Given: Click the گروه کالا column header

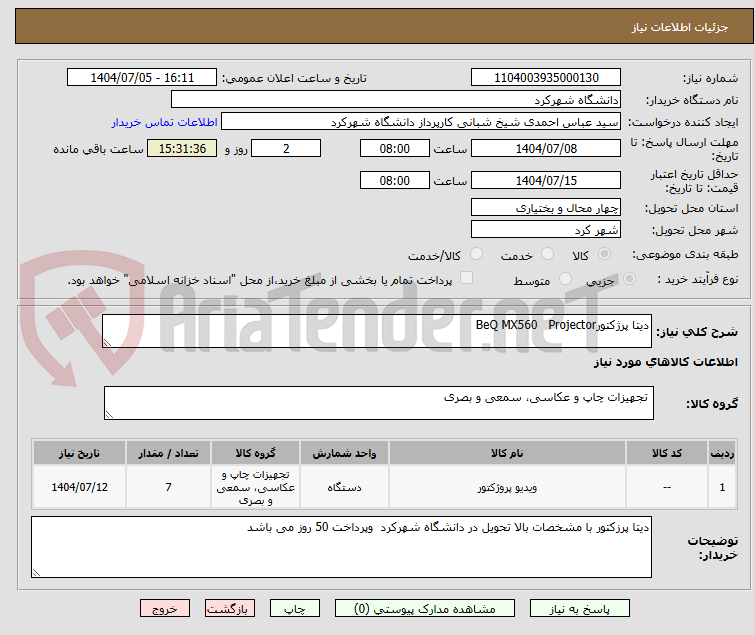Looking at the screenshot, I should coord(256,453).
